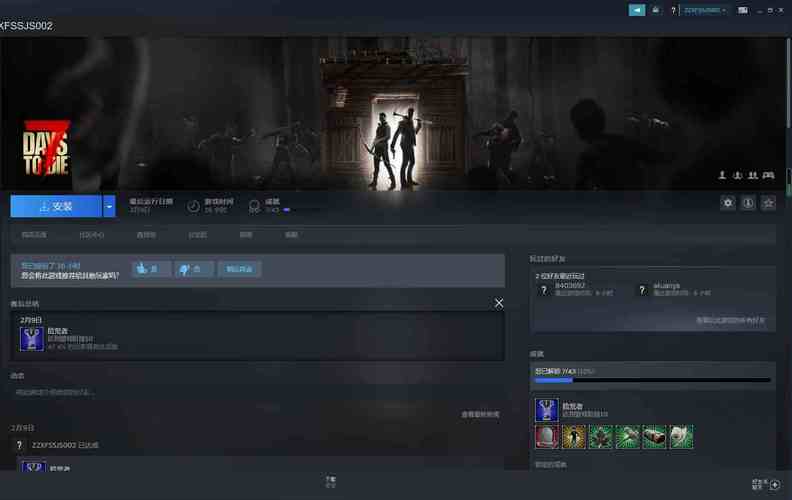This screenshot has height=500, width=792.
Task: Click friend name akuanya
Action: pyautogui.click(x=666, y=286)
